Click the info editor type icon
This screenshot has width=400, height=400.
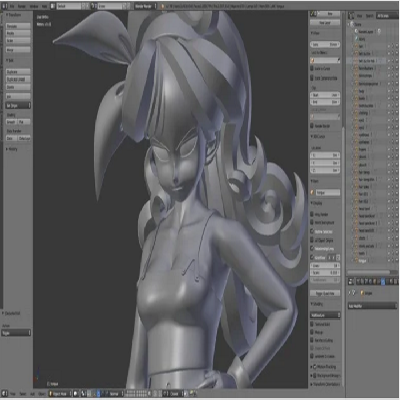(x=5, y=6)
